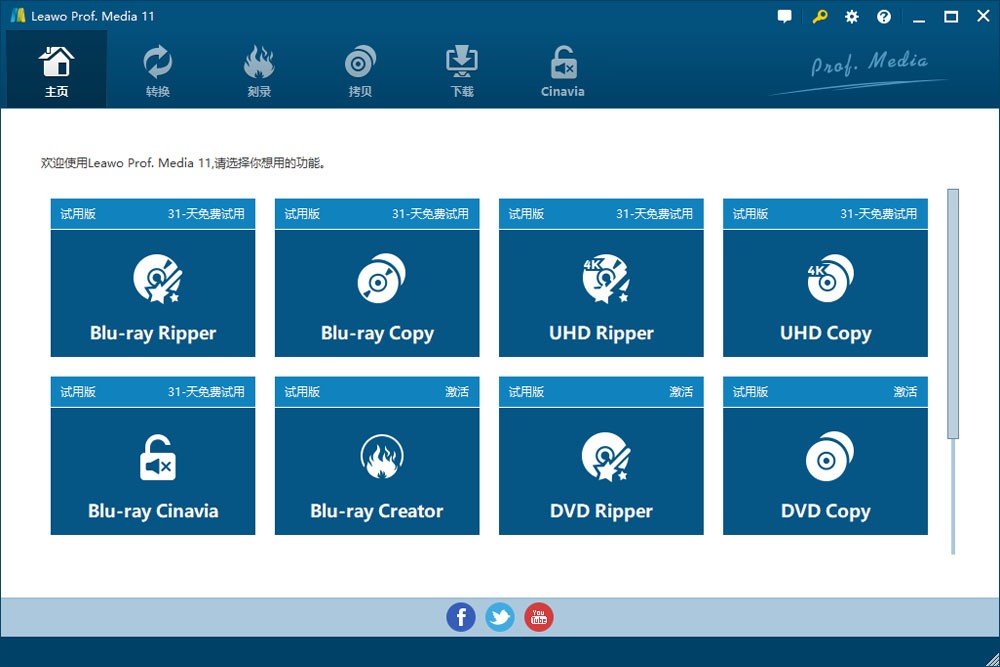Open Blu-ray Cinavia unlock icon
Image resolution: width=1000 pixels, height=667 pixels.
158,457
